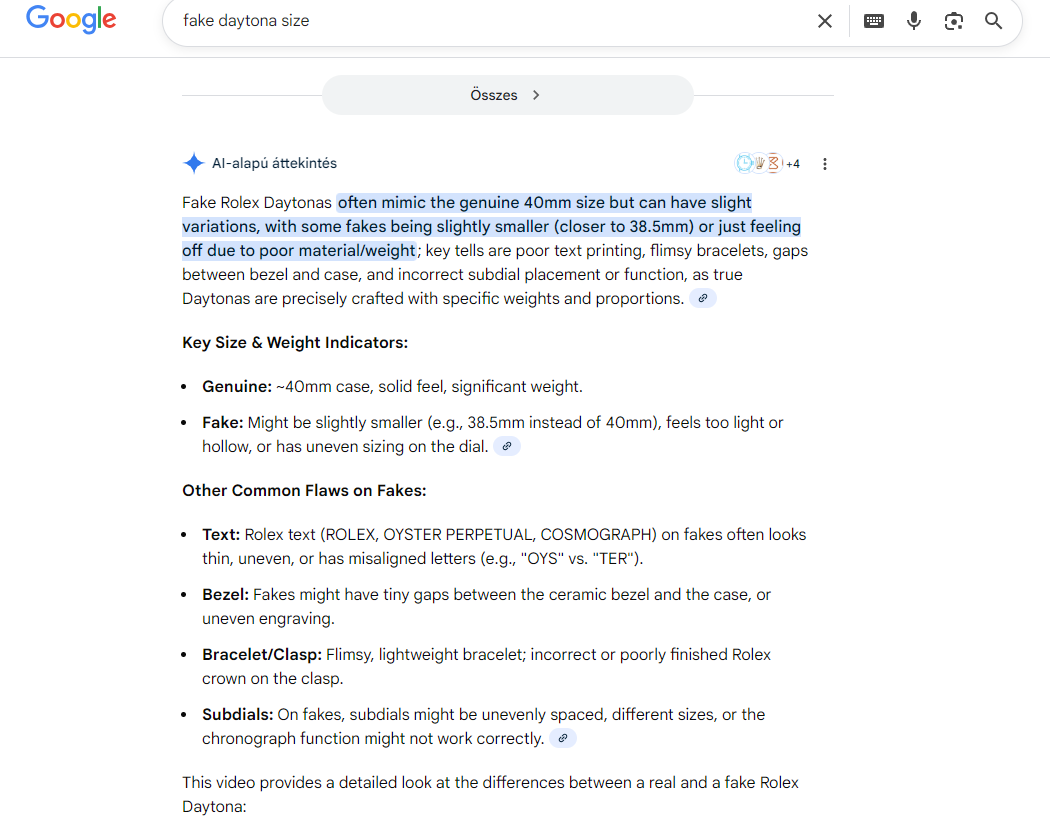
Task: Submit search with the magnifier icon
Action: (994, 21)
